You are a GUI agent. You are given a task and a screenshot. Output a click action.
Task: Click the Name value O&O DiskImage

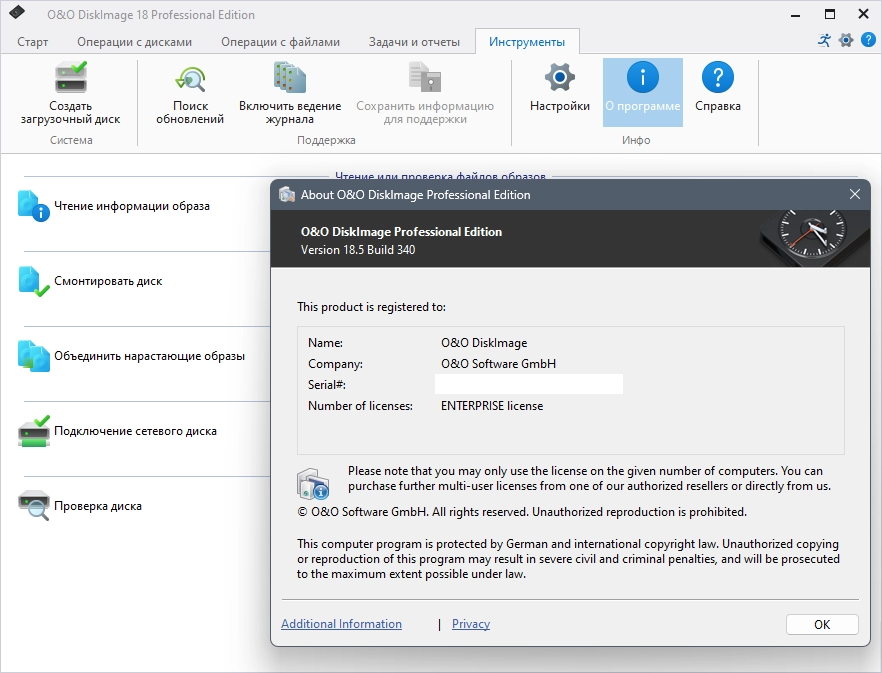[x=484, y=343]
